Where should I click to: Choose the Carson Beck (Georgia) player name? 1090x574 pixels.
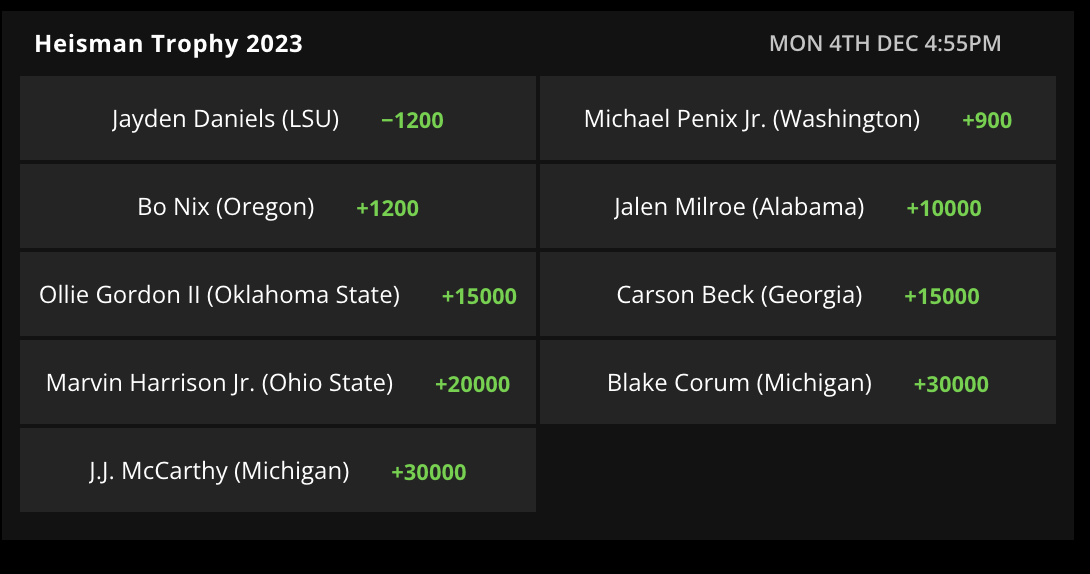(739, 296)
